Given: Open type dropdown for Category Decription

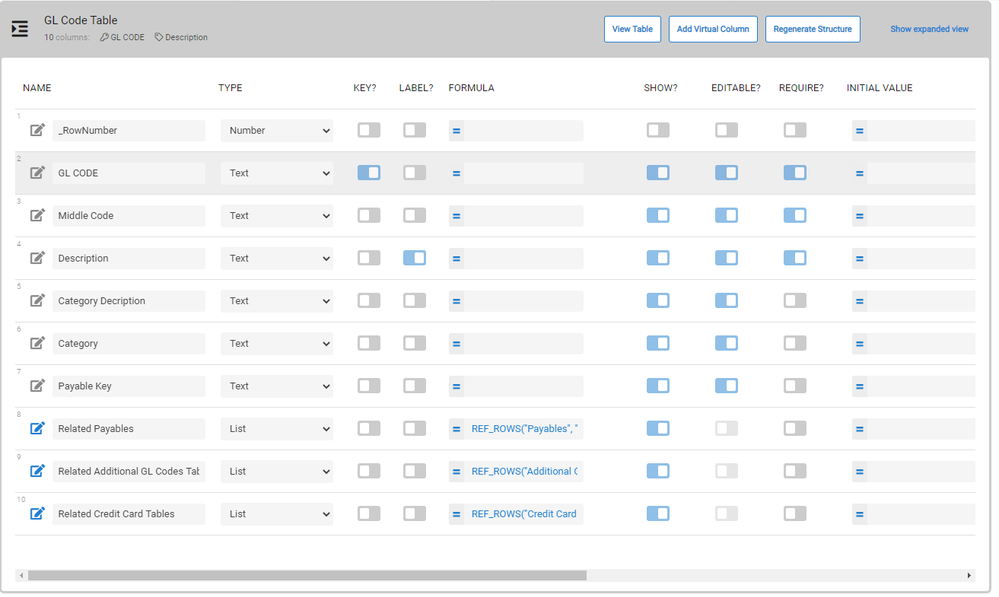Looking at the screenshot, I should [x=277, y=301].
